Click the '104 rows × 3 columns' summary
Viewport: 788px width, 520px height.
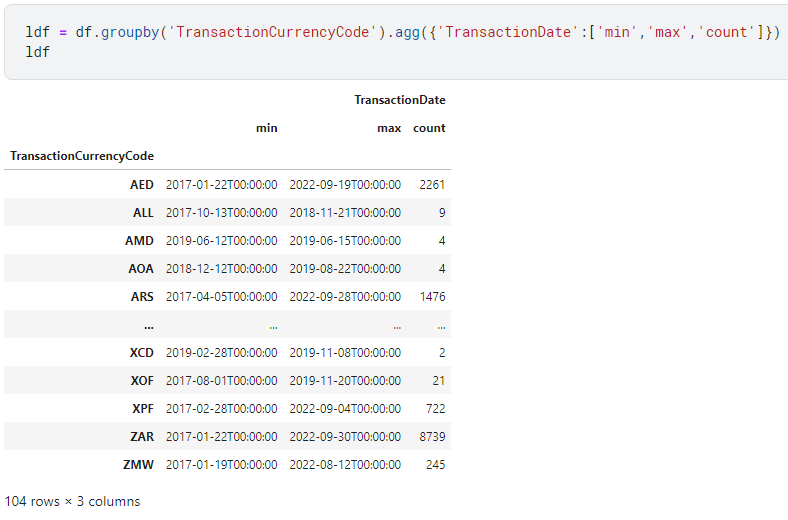72,501
